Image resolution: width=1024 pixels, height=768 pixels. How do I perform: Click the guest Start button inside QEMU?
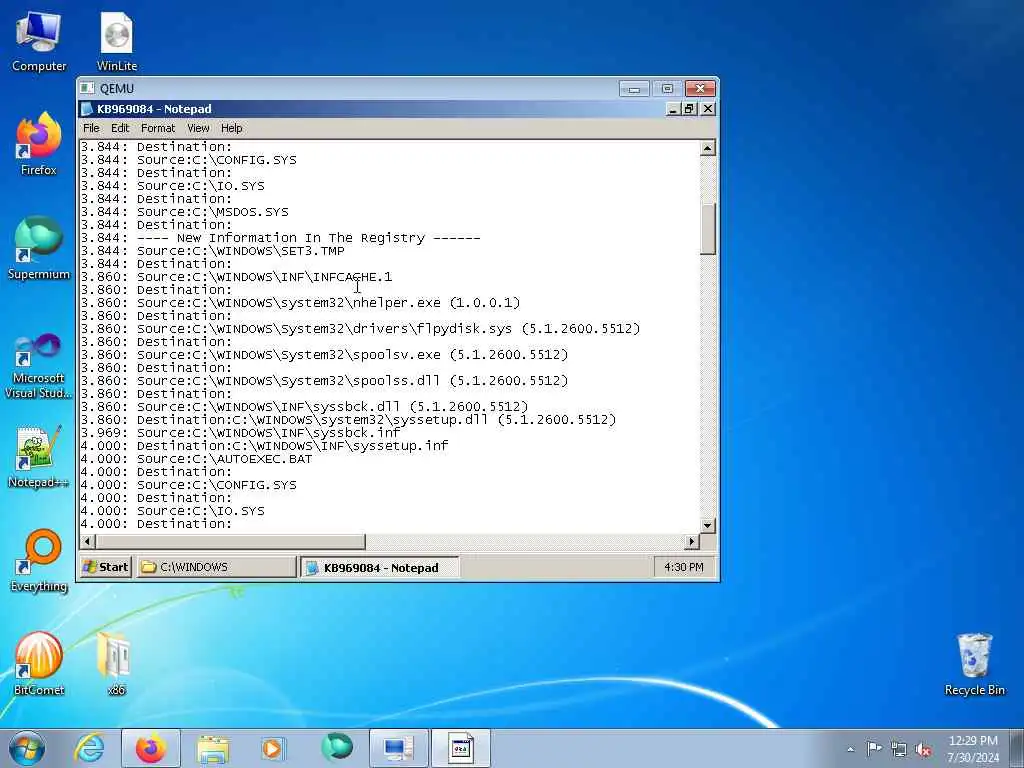106,567
